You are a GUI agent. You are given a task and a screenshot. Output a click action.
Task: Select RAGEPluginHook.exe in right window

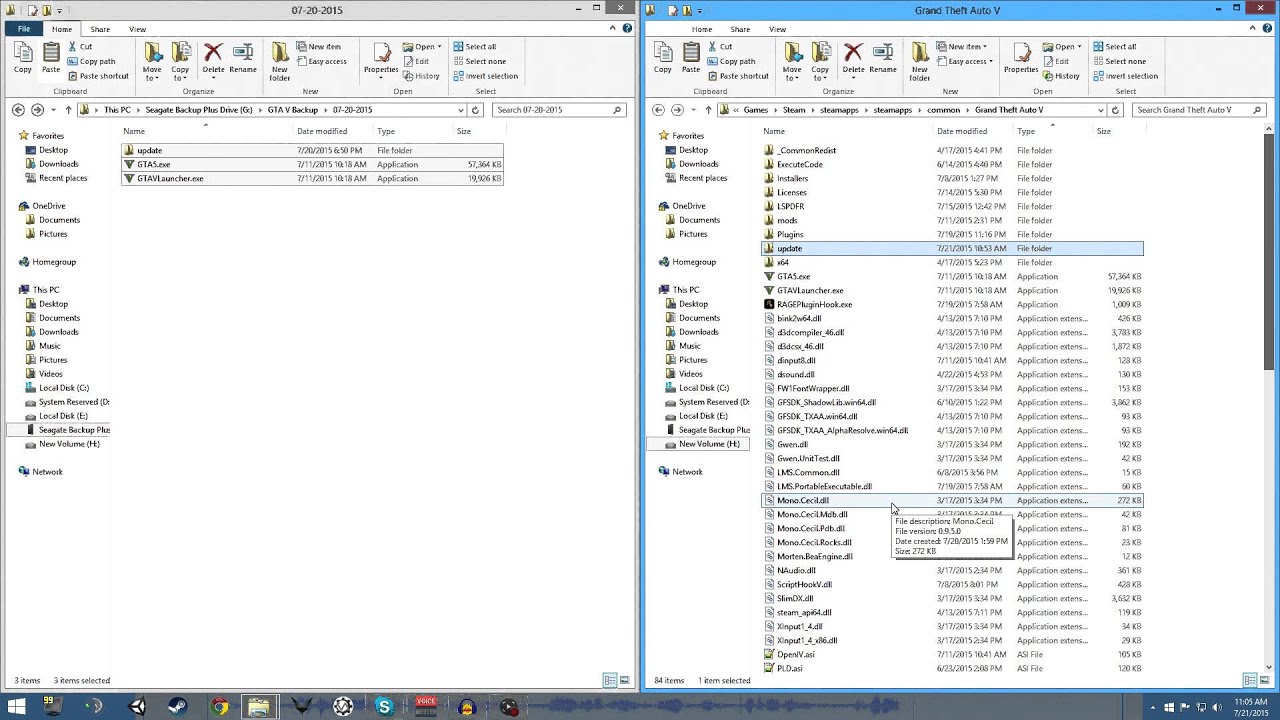click(952, 304)
